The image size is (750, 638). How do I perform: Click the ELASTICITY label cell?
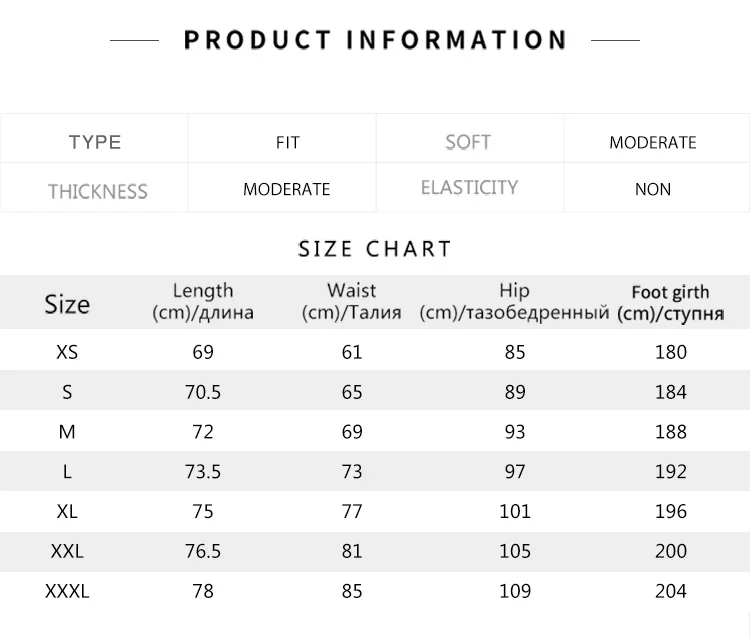(x=469, y=187)
